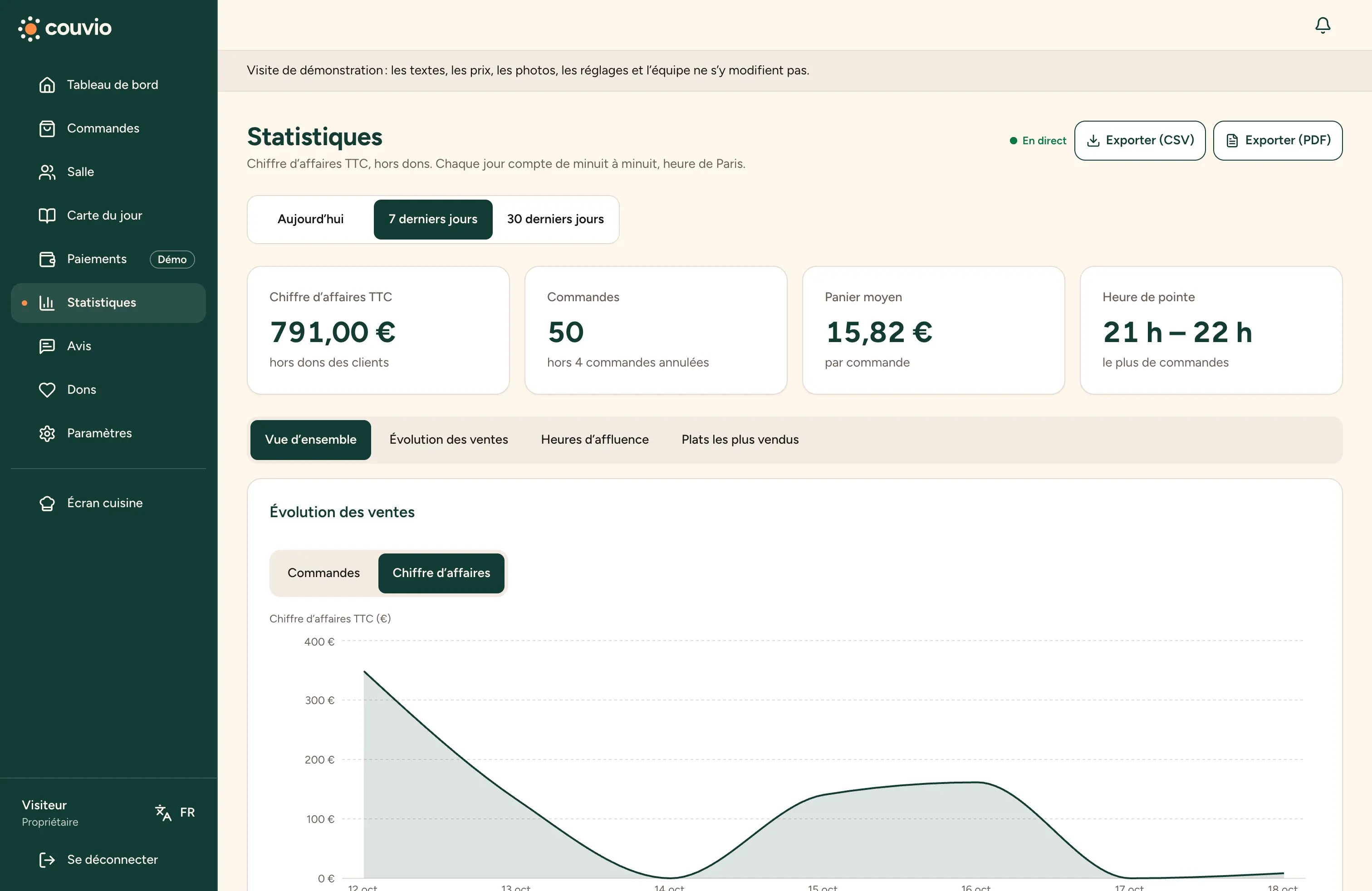Click the Paramètres gear icon
1372x891 pixels.
[x=47, y=433]
